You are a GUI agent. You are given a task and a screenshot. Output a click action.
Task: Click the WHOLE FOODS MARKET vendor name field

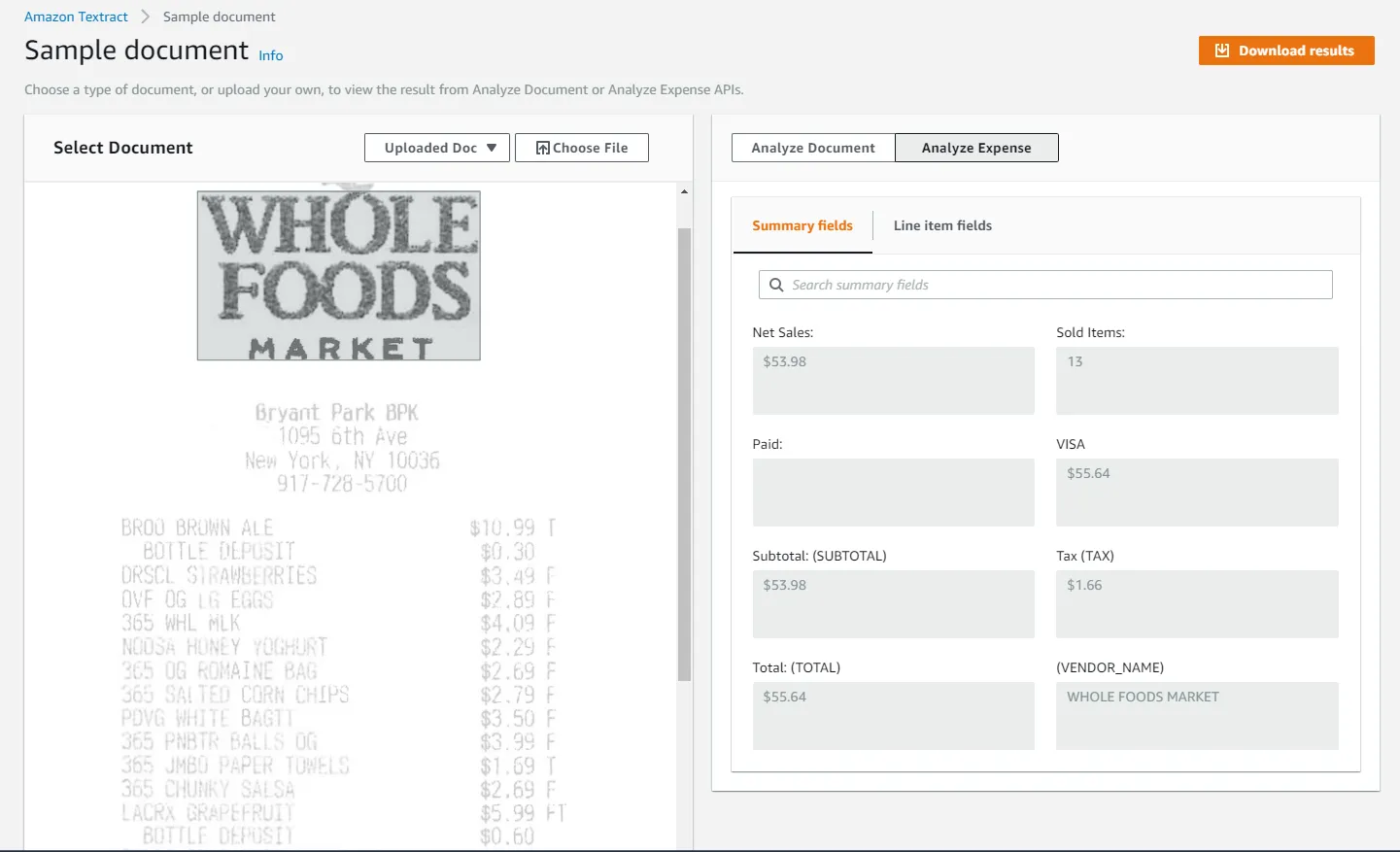click(1196, 716)
